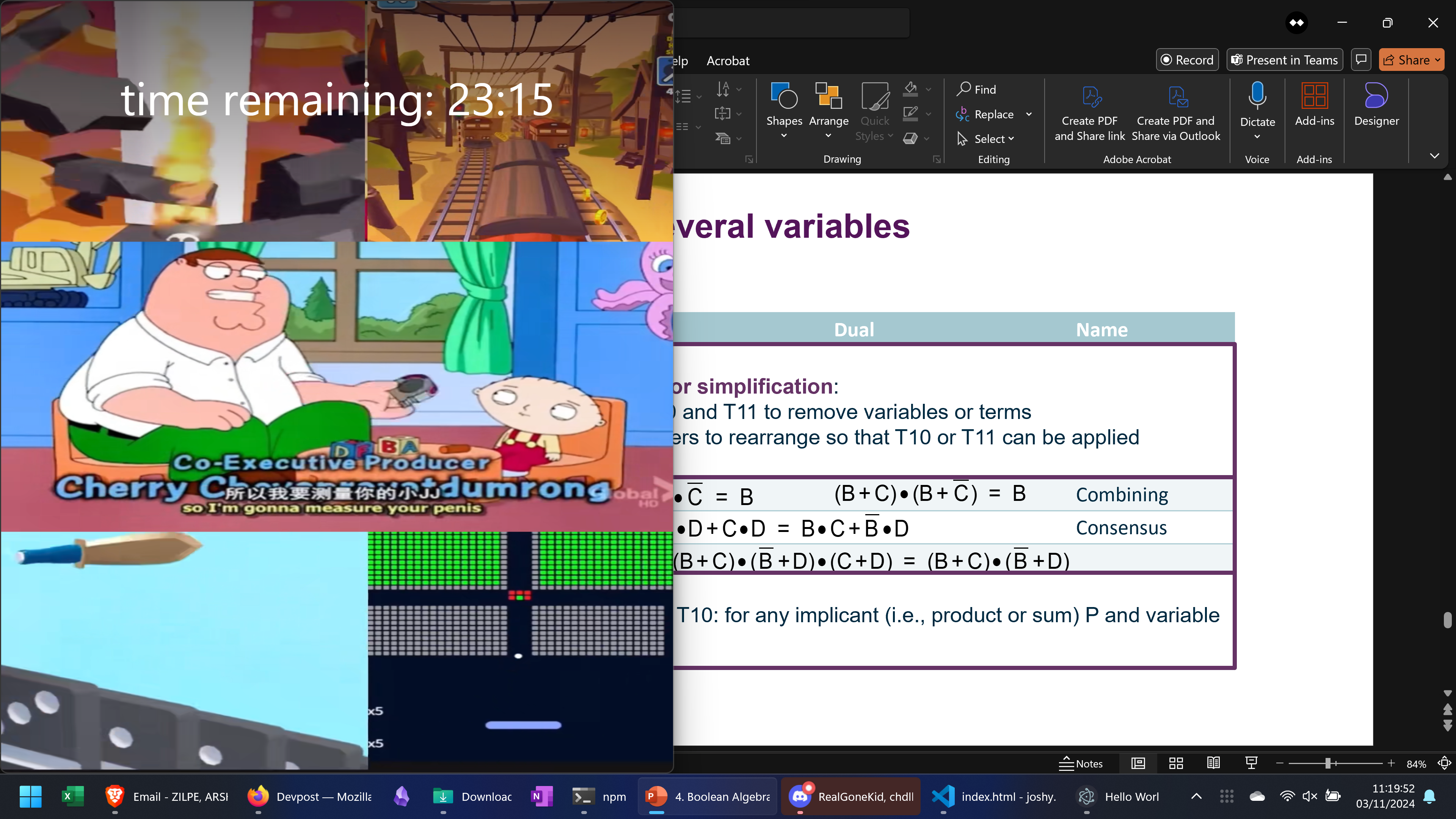Toggle the Notes pane
This screenshot has height=819, width=1456.
point(1081,764)
